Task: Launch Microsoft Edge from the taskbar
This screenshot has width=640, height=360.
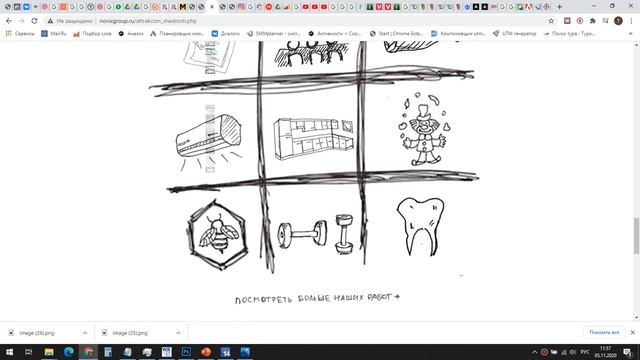Action: coord(69,352)
